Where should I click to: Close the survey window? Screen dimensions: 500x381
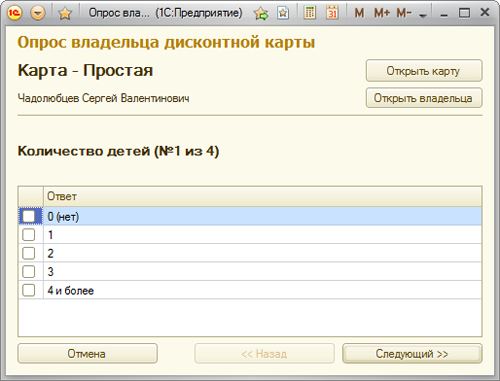(x=485, y=13)
